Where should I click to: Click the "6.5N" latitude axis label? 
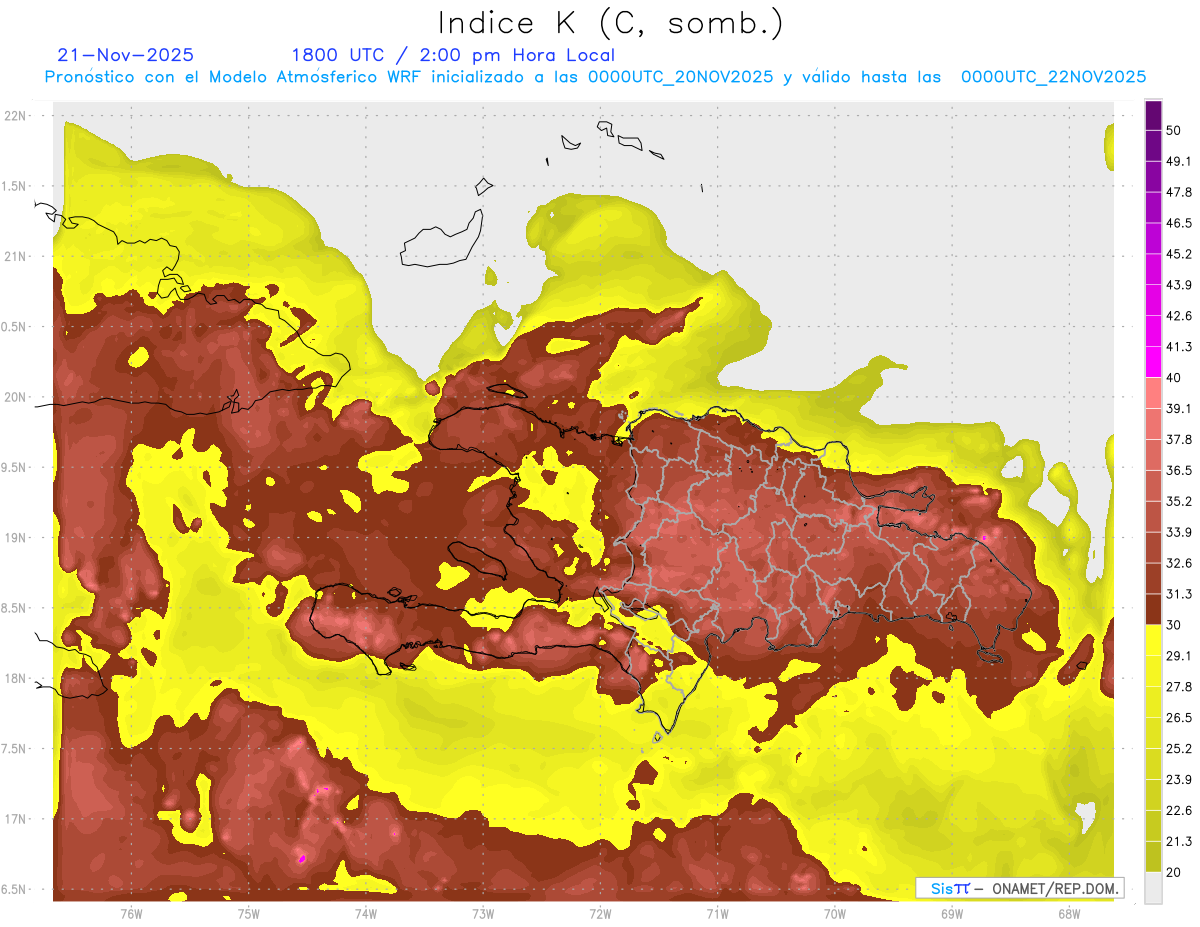coord(13,889)
